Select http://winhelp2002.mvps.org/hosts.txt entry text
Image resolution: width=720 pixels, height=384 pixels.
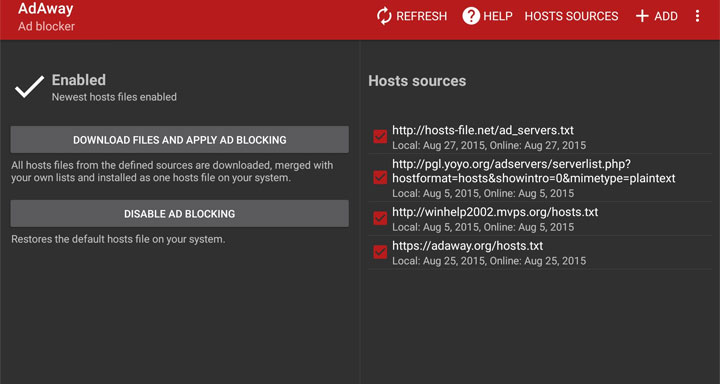tap(495, 212)
